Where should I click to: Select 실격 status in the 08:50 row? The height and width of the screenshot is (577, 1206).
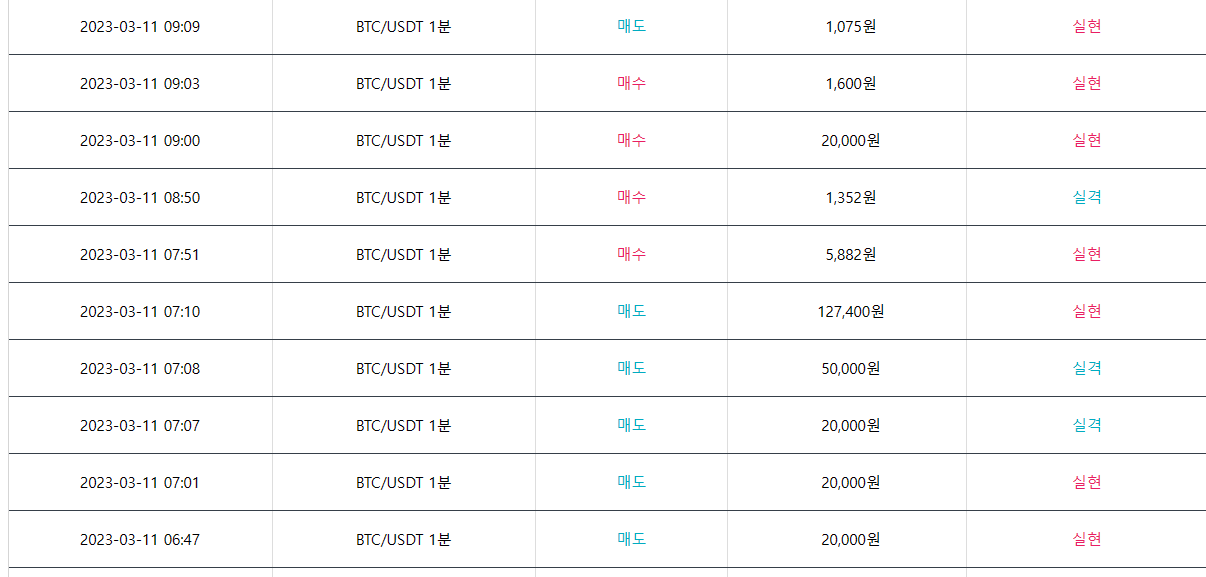click(x=1087, y=197)
